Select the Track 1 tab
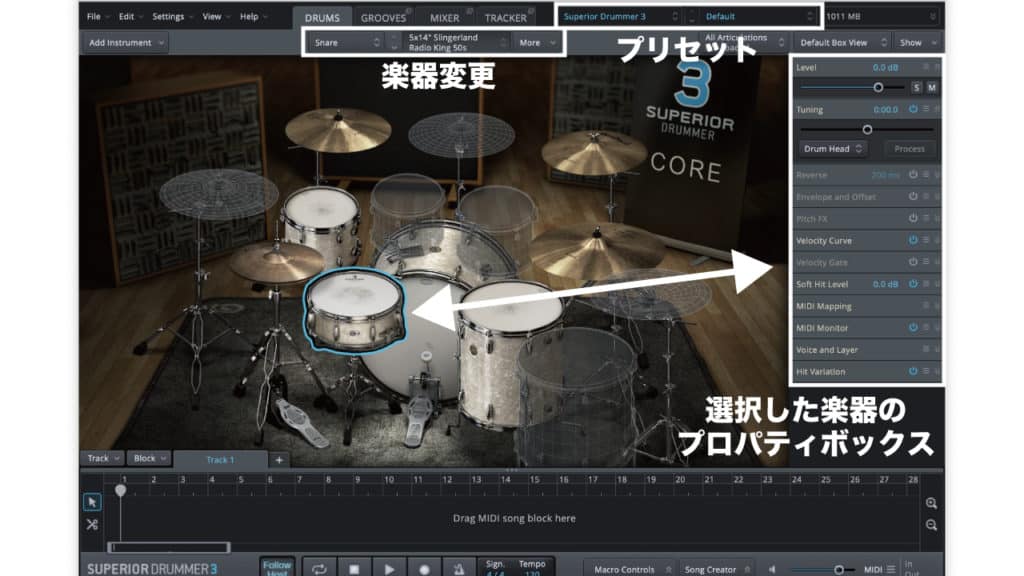Screen dimensions: 1024x576 tap(220, 460)
